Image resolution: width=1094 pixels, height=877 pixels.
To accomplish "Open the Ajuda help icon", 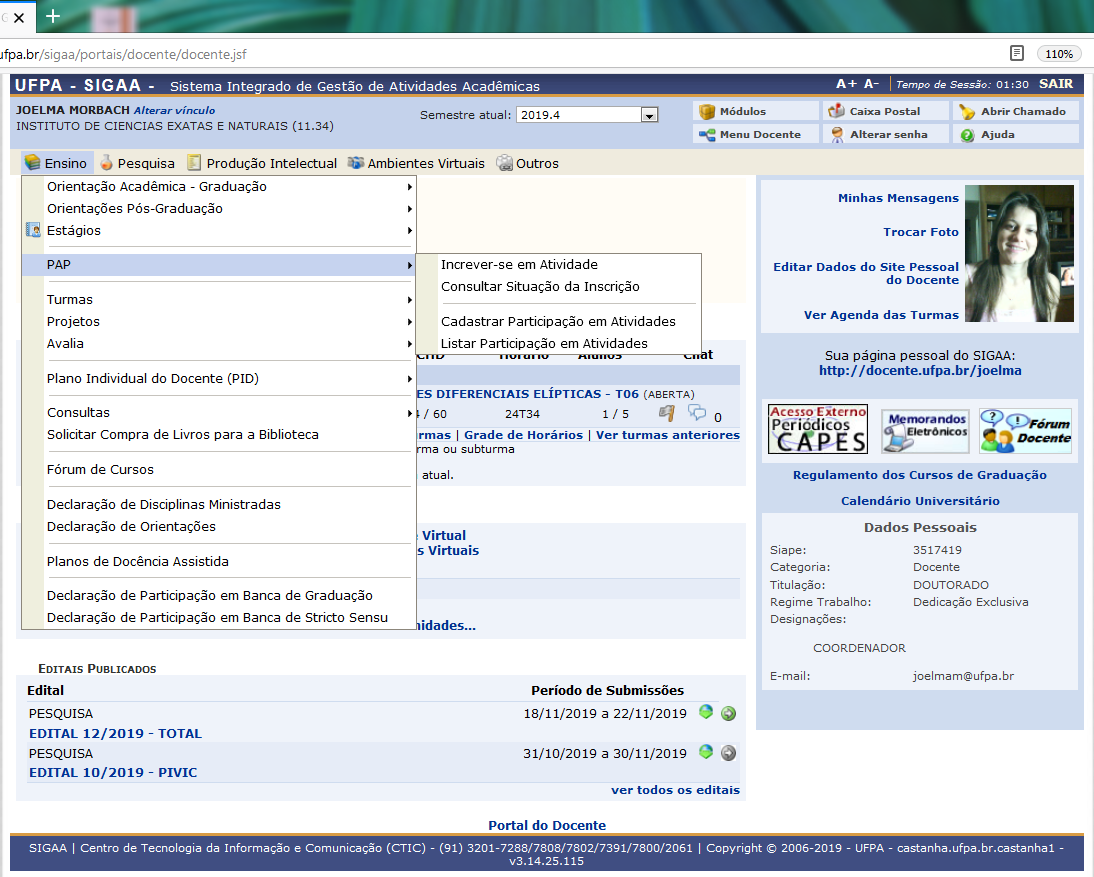I will tap(967, 135).
